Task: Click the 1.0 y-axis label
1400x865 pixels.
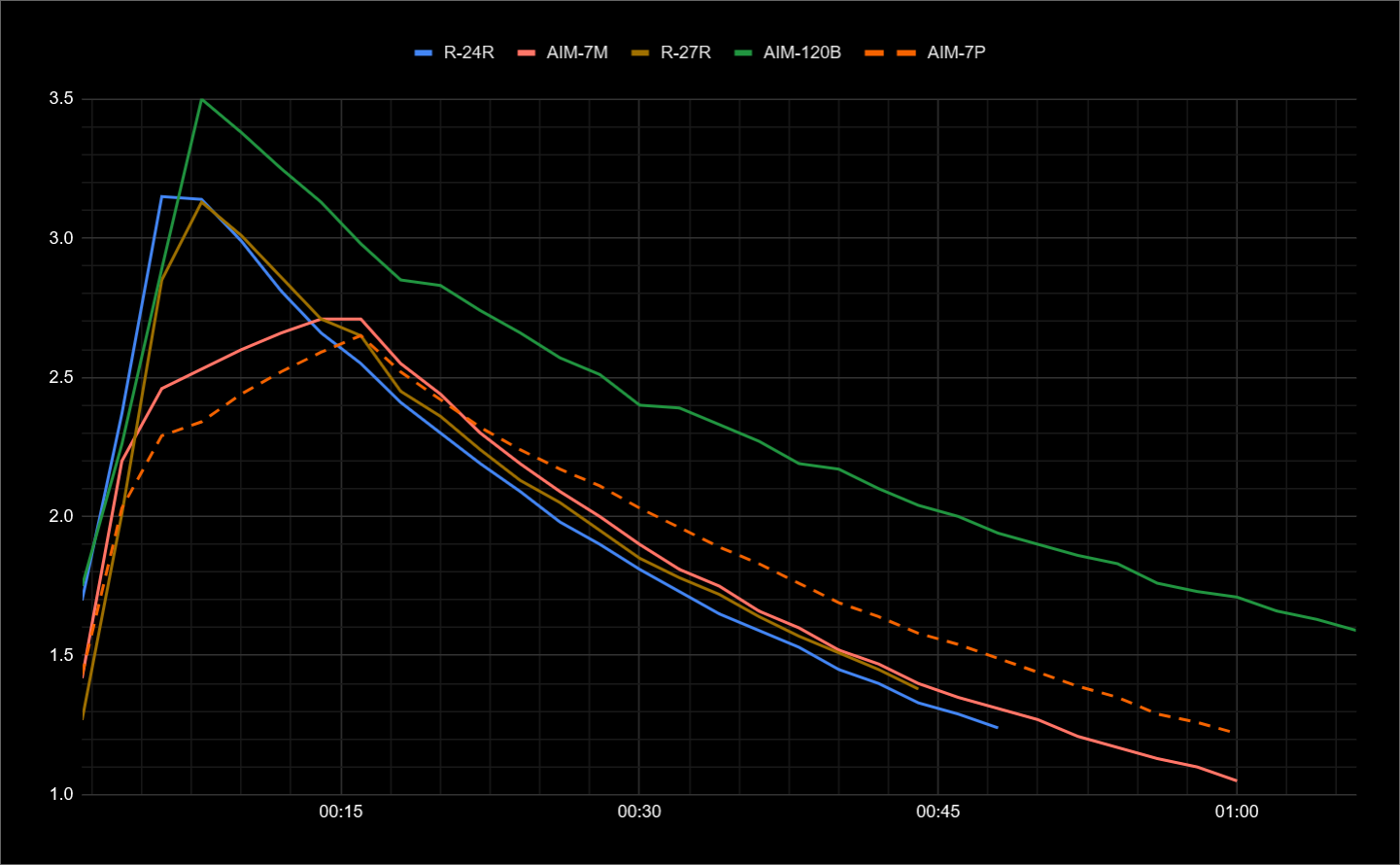Action: click(x=61, y=794)
